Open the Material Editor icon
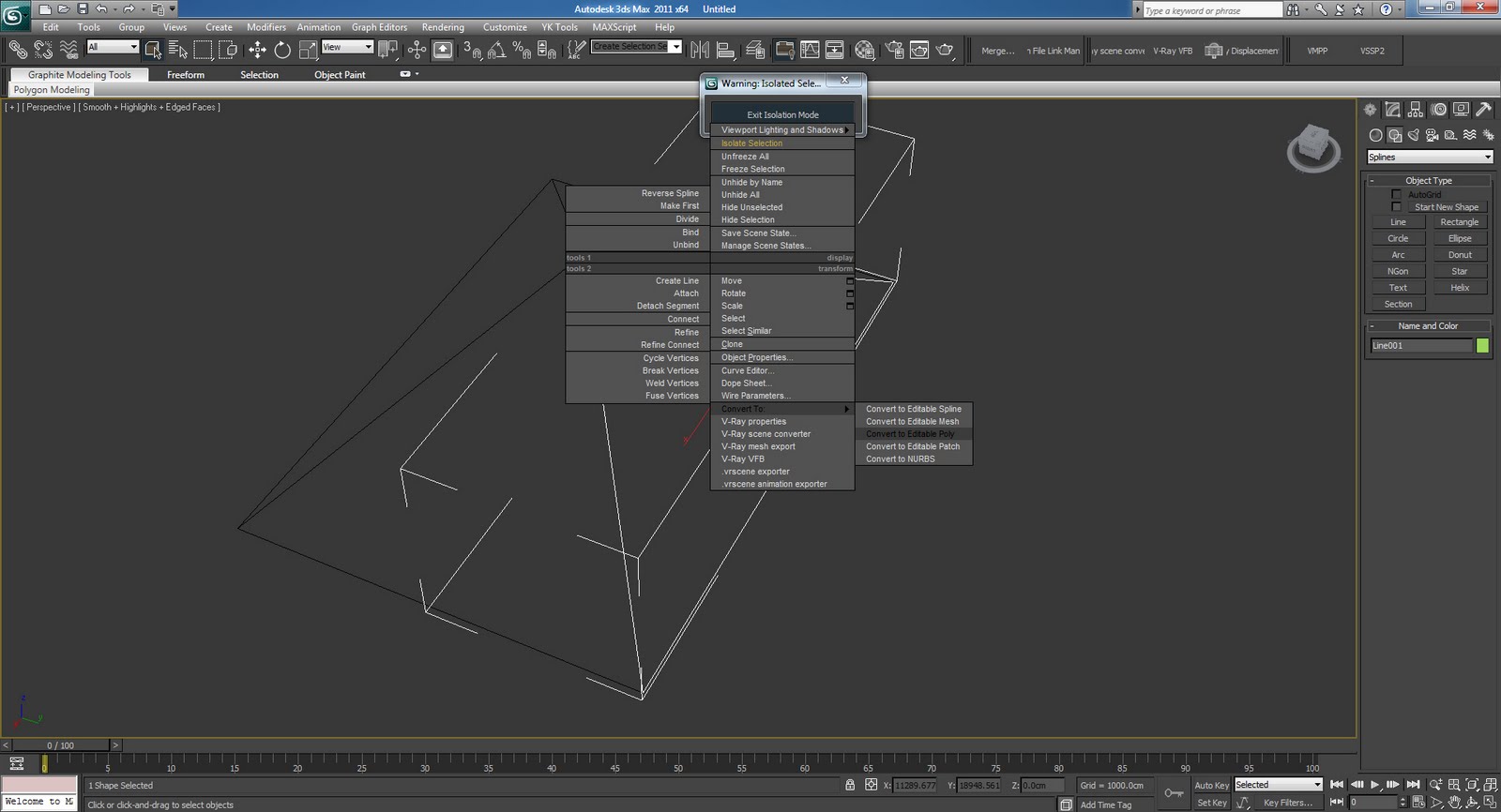 865,50
